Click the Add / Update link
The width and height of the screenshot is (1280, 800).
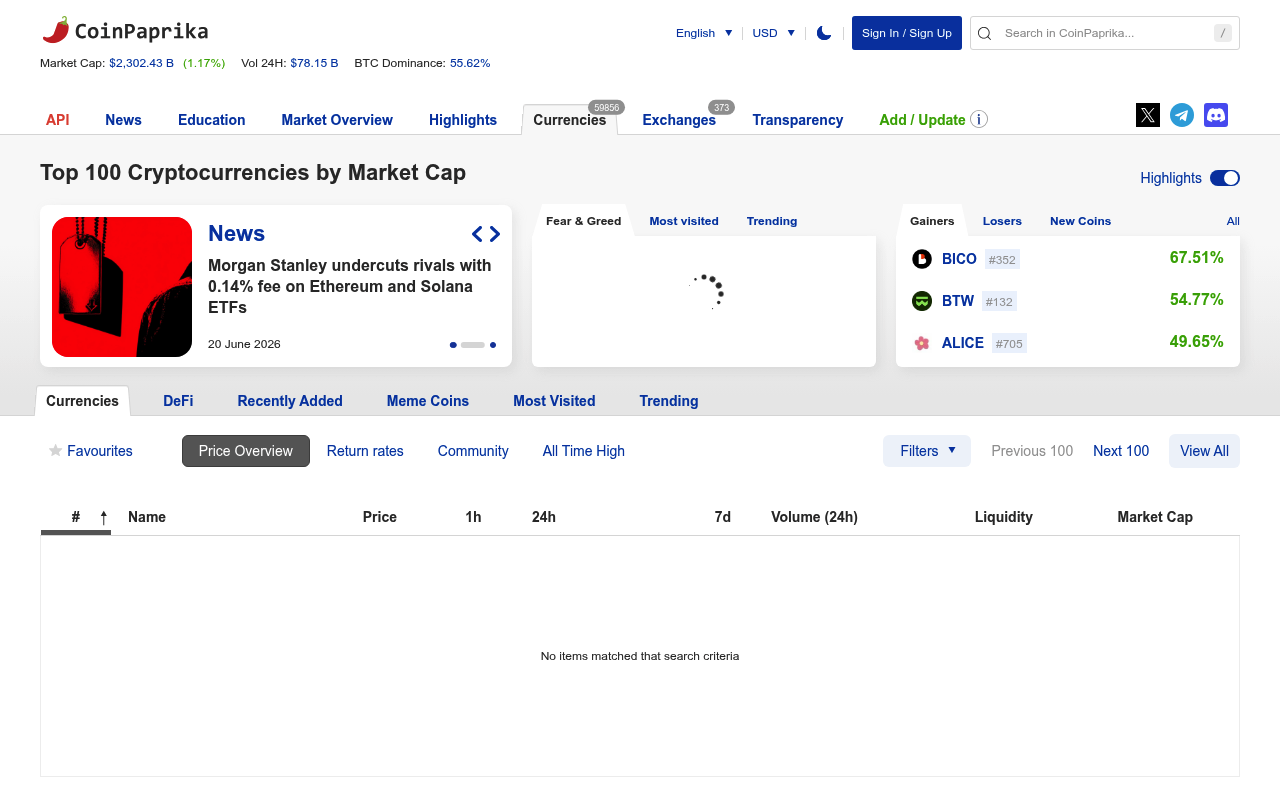(x=922, y=120)
